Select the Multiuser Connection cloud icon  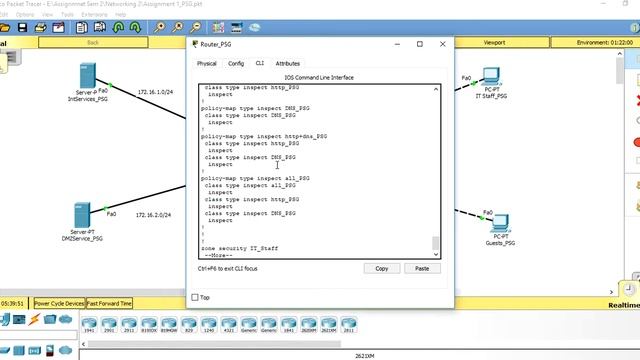[x=65, y=319]
